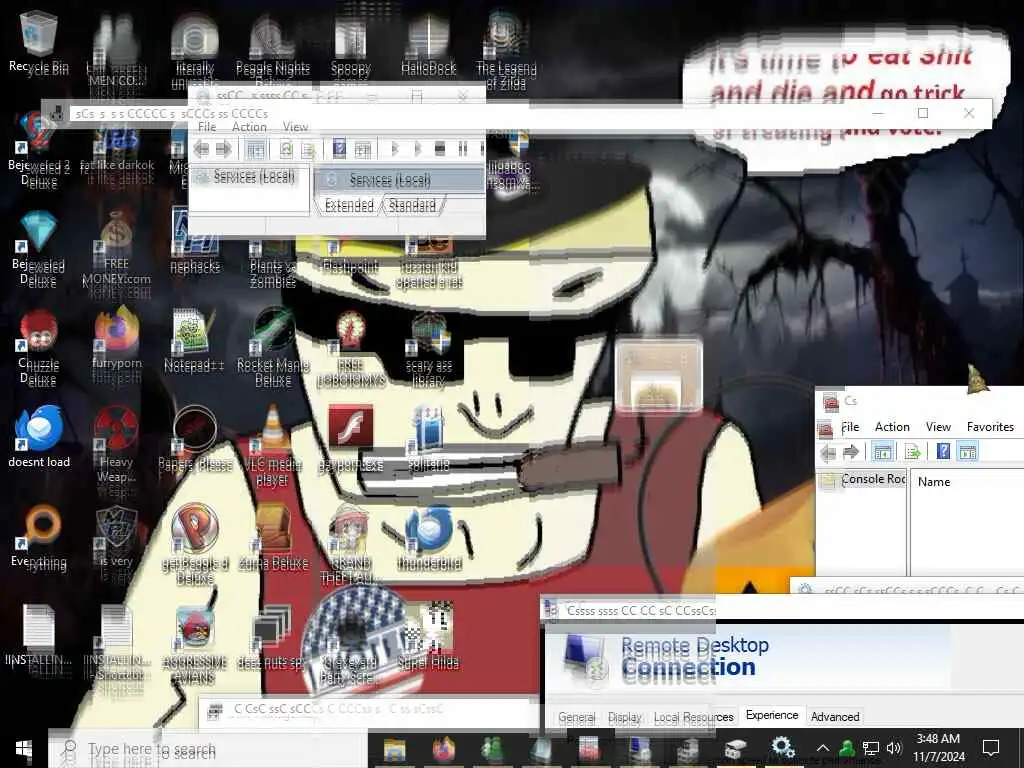Open the AGGRESSIVE AVIANS Angry Birds shortcut
This screenshot has width=1024, height=768.
[195, 644]
